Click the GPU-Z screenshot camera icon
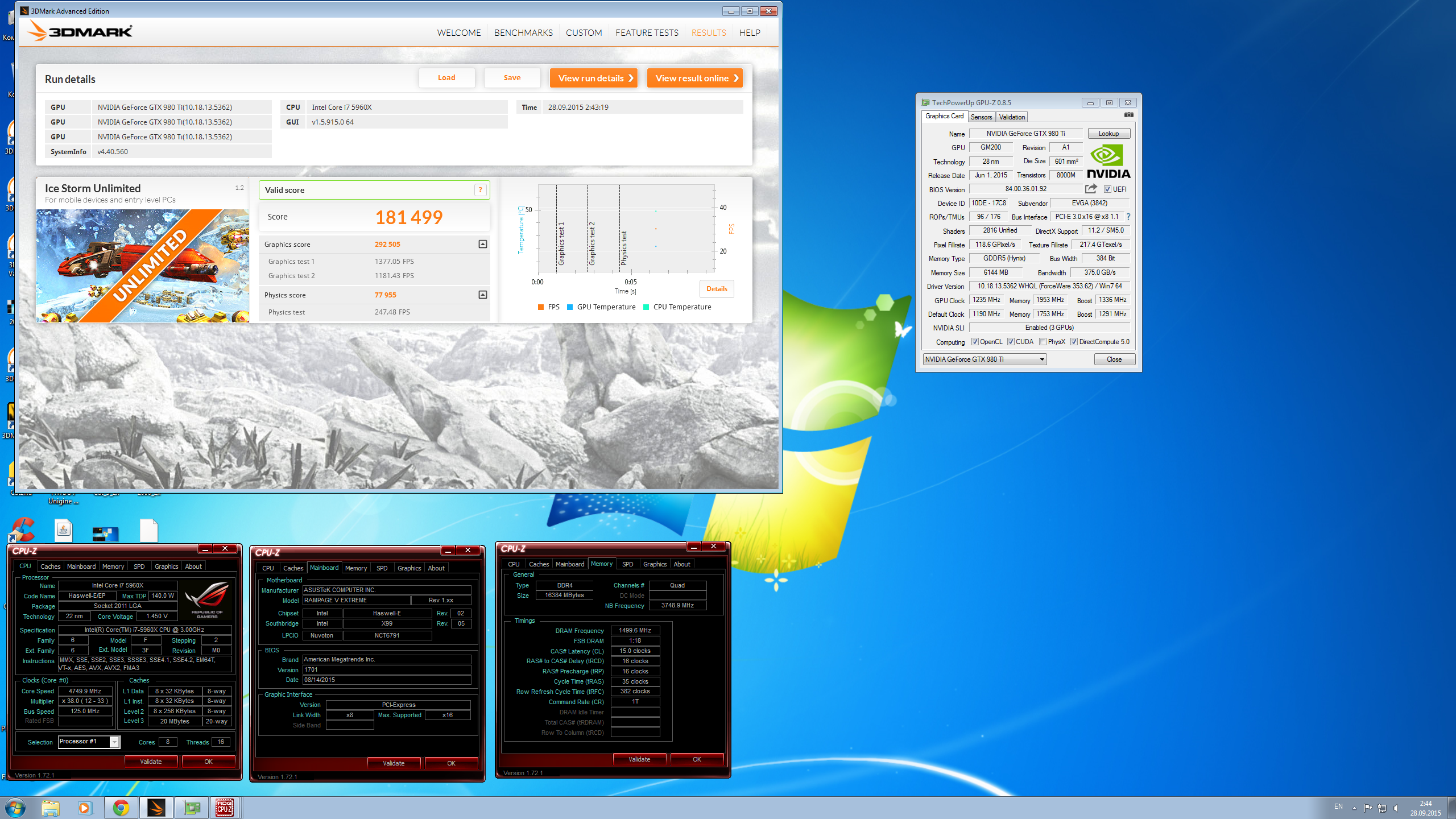 (x=1128, y=115)
